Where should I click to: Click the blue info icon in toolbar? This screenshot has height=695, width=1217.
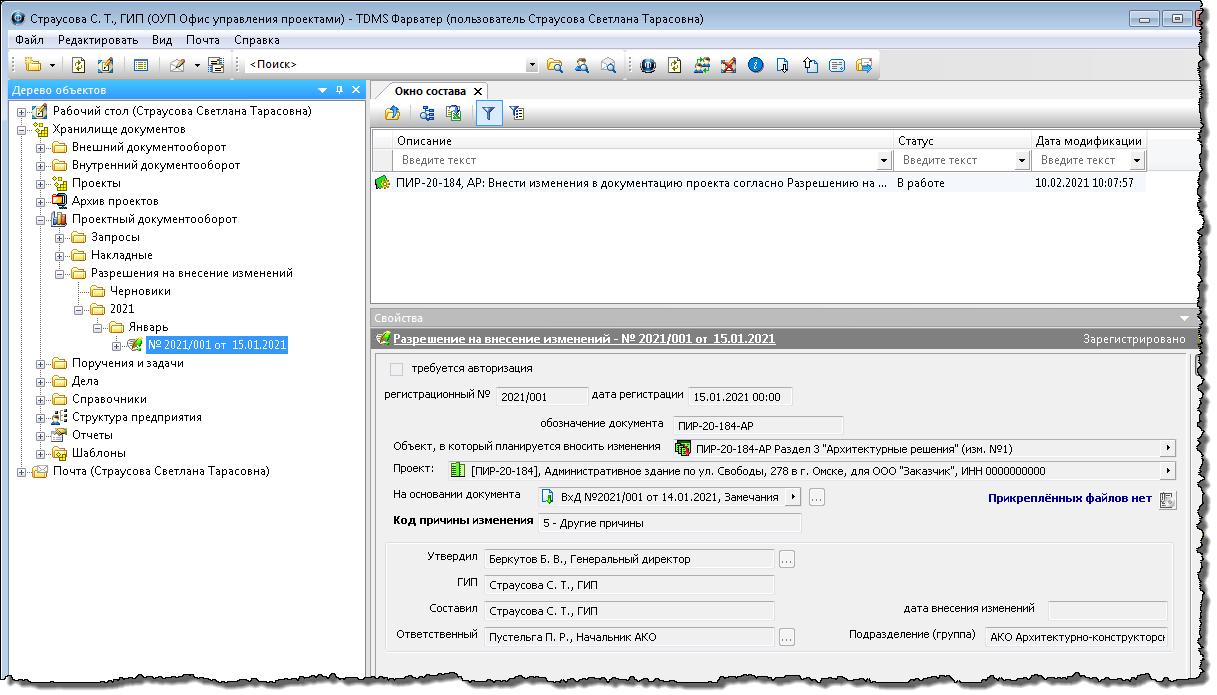click(x=756, y=65)
